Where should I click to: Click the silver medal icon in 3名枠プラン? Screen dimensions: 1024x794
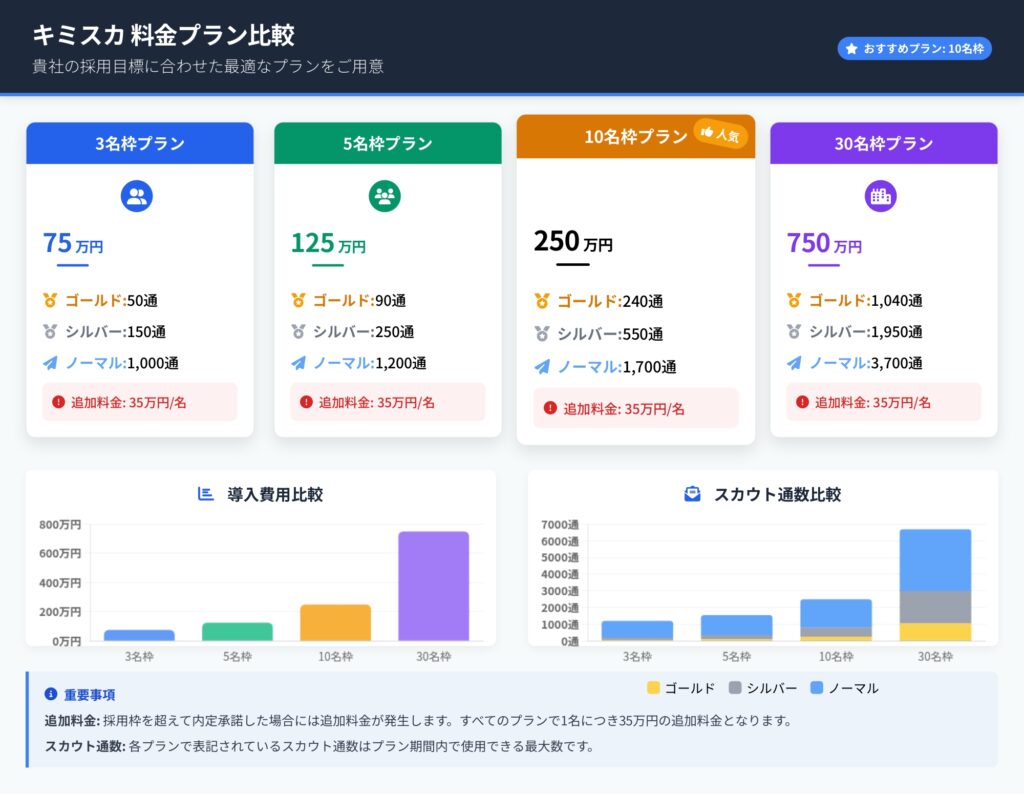[x=50, y=332]
